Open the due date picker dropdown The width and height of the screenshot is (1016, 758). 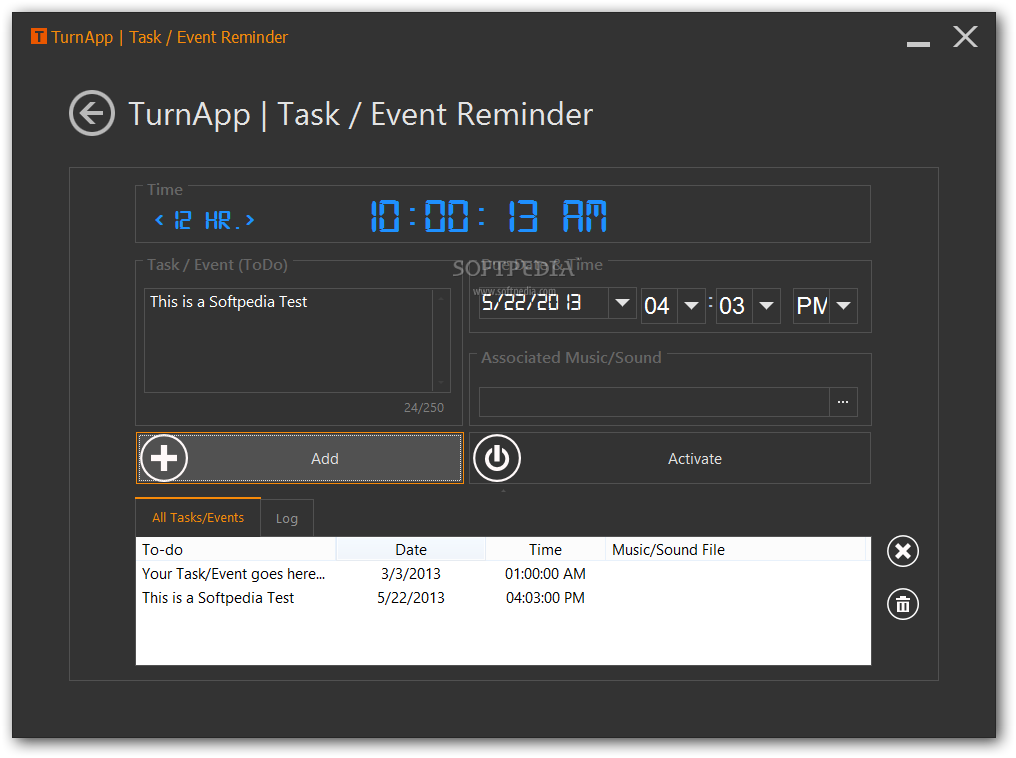pos(623,303)
